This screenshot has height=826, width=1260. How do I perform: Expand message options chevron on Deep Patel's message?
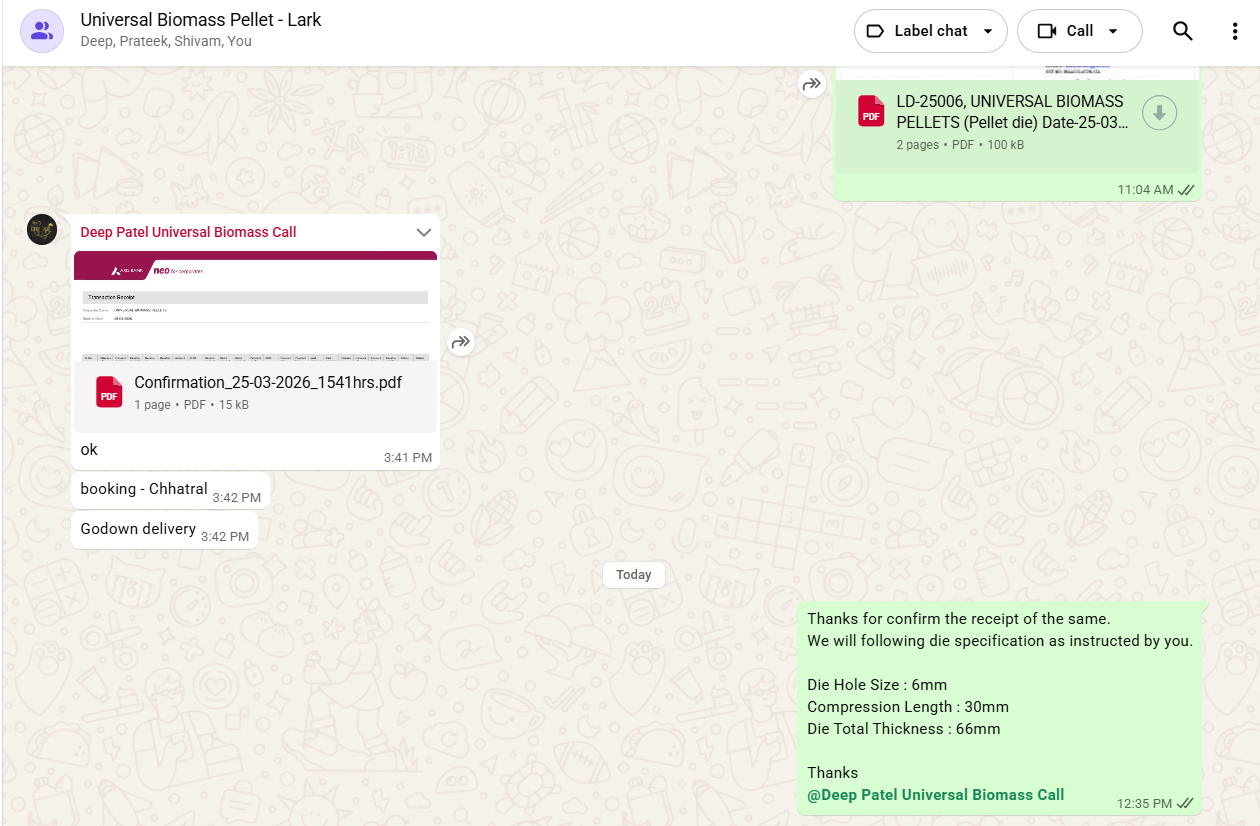tap(423, 232)
